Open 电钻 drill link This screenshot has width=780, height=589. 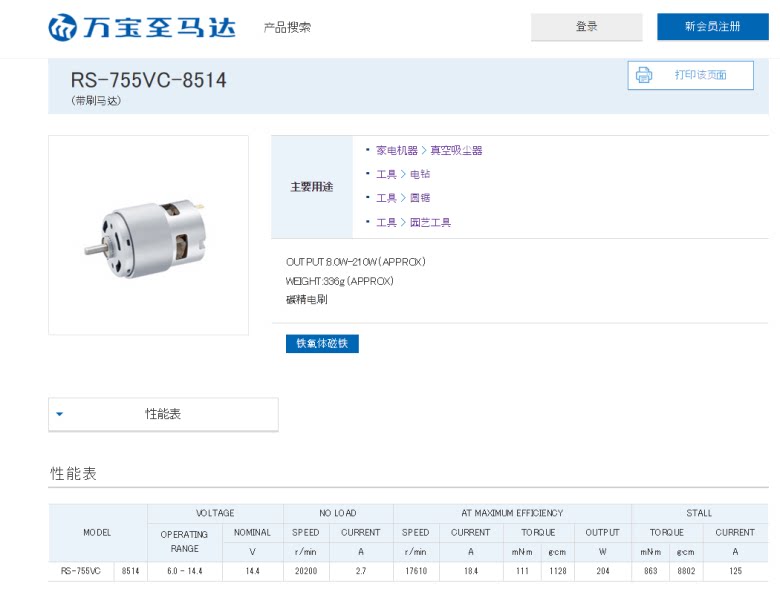(x=420, y=174)
